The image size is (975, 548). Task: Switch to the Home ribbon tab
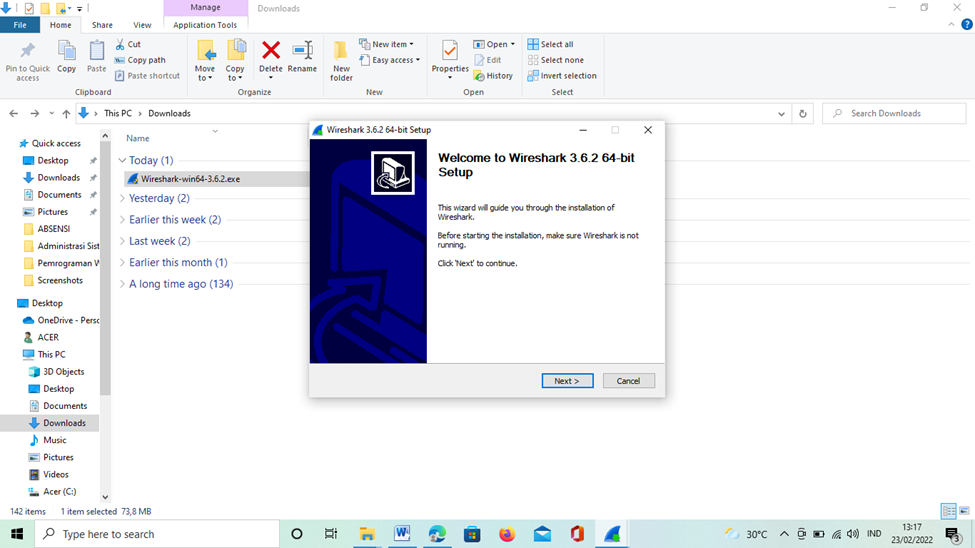point(60,25)
